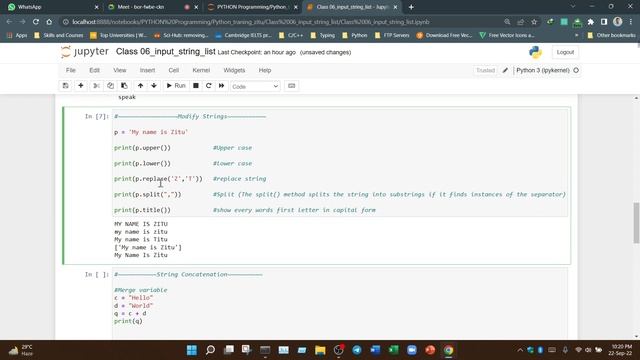Open the Cell menu
This screenshot has height=360, width=640.
point(173,70)
